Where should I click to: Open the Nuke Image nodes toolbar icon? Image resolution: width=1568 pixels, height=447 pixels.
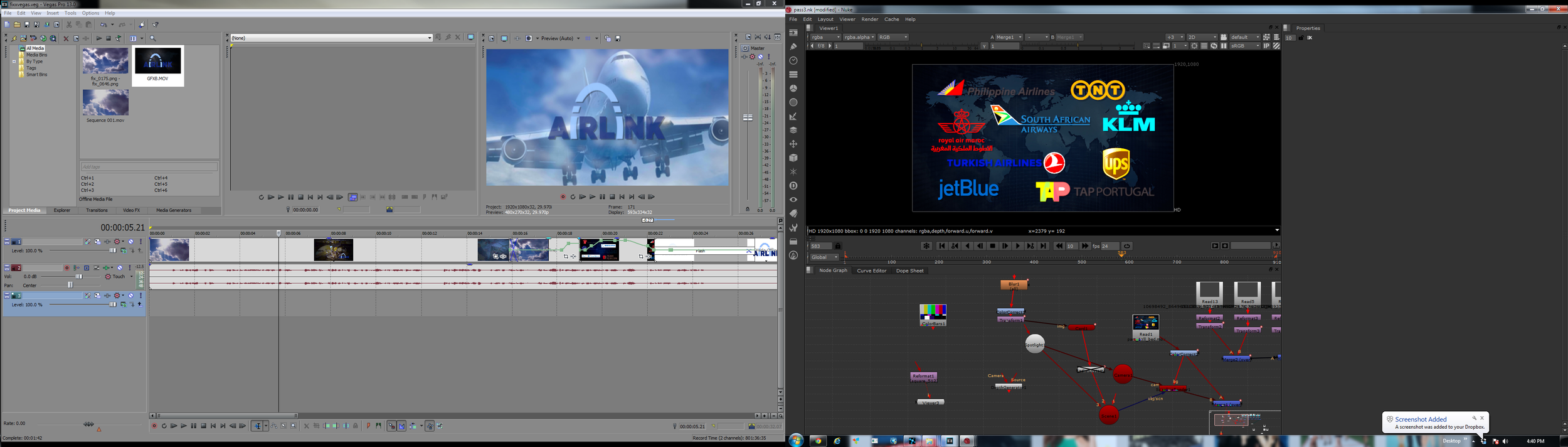[x=793, y=33]
